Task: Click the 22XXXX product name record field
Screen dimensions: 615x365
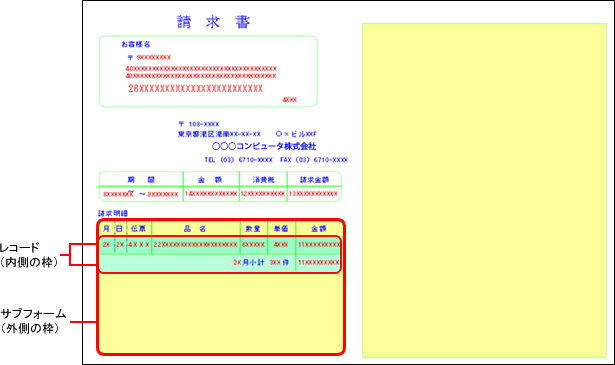Action: tap(195, 245)
